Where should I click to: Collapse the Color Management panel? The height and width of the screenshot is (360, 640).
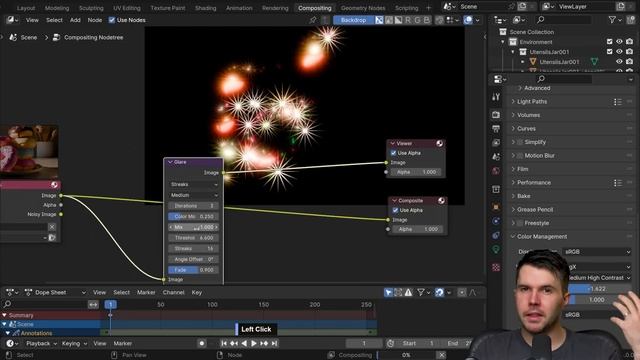tap(542, 237)
